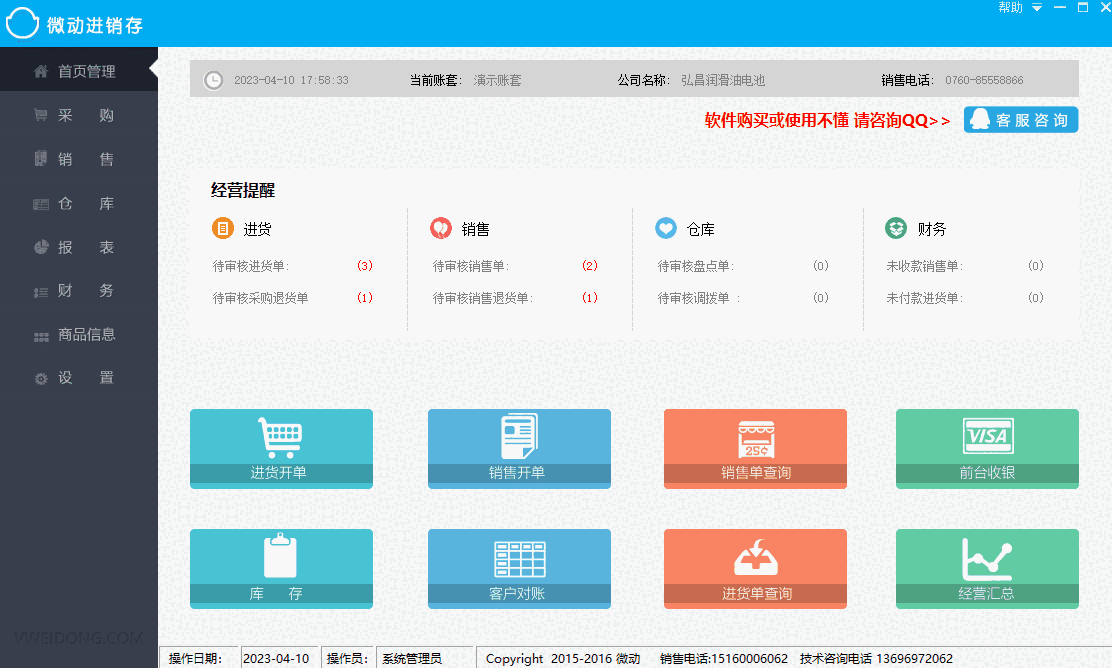This screenshot has width=1112, height=668.
Task: Open 库存 via the clipboard icon
Action: point(281,557)
